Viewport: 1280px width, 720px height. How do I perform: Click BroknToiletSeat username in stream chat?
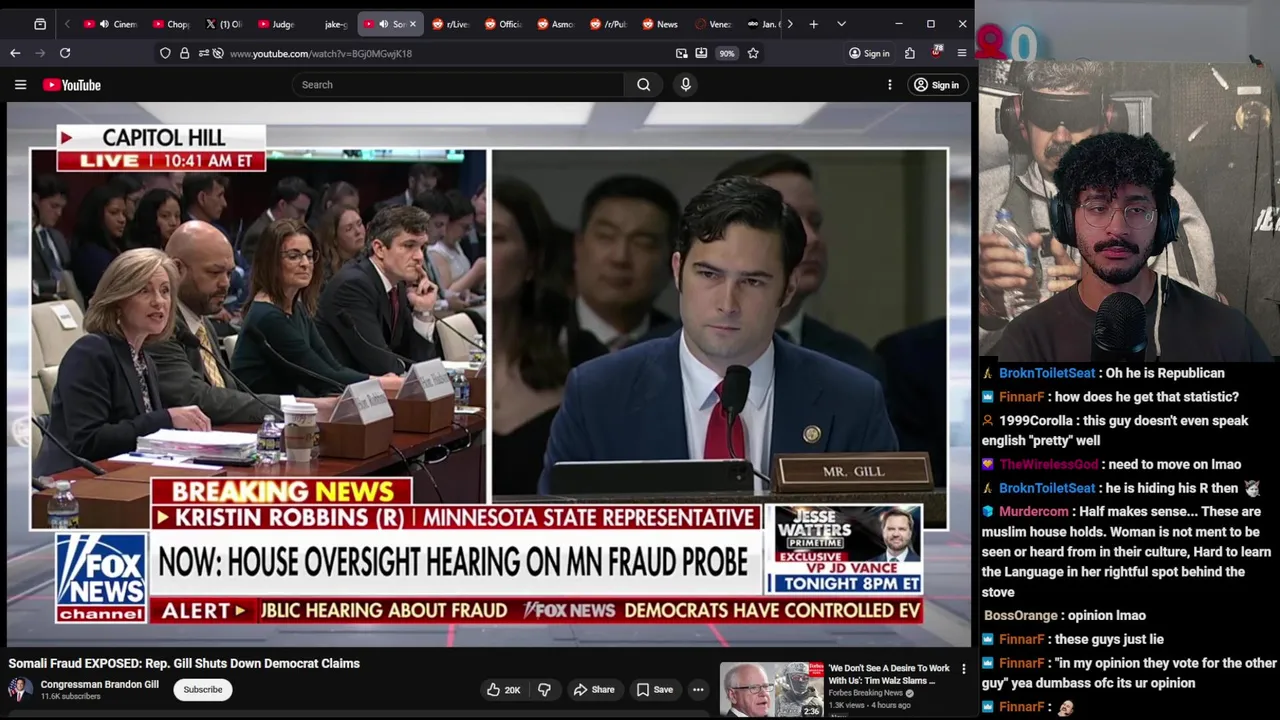point(1047,373)
